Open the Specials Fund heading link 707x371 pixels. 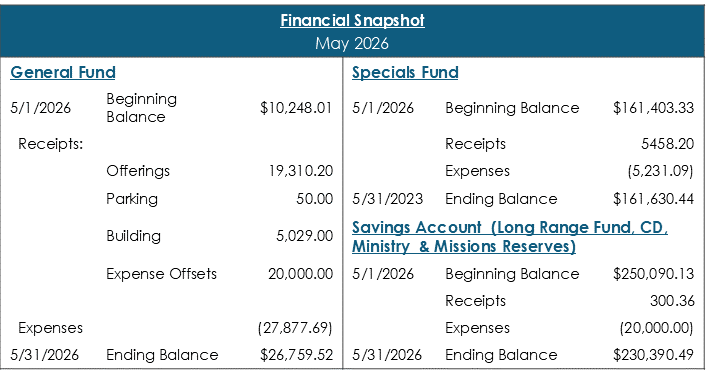click(405, 72)
